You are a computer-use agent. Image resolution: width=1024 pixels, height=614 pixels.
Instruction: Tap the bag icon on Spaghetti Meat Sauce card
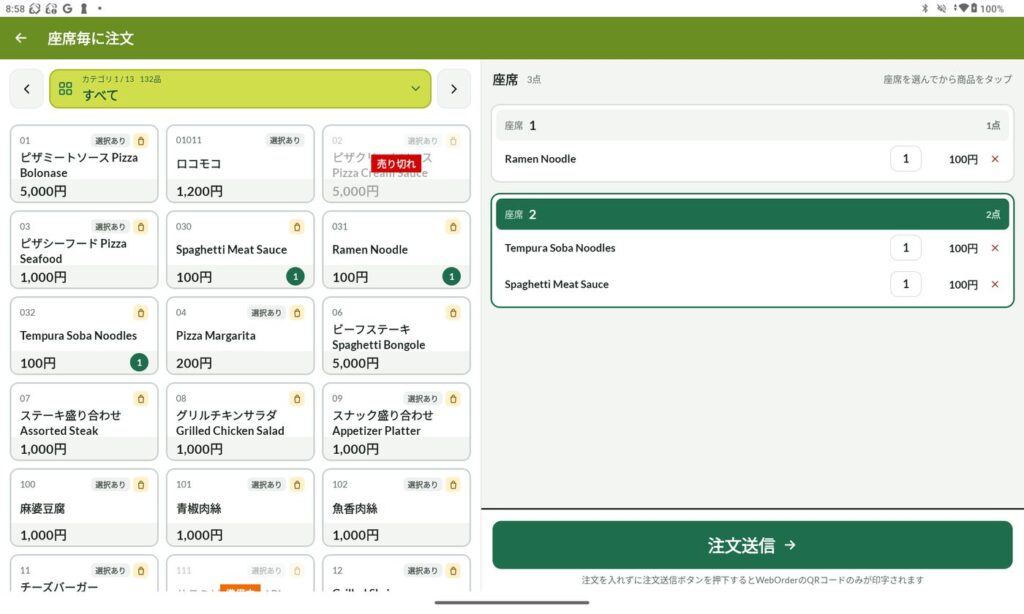(297, 227)
